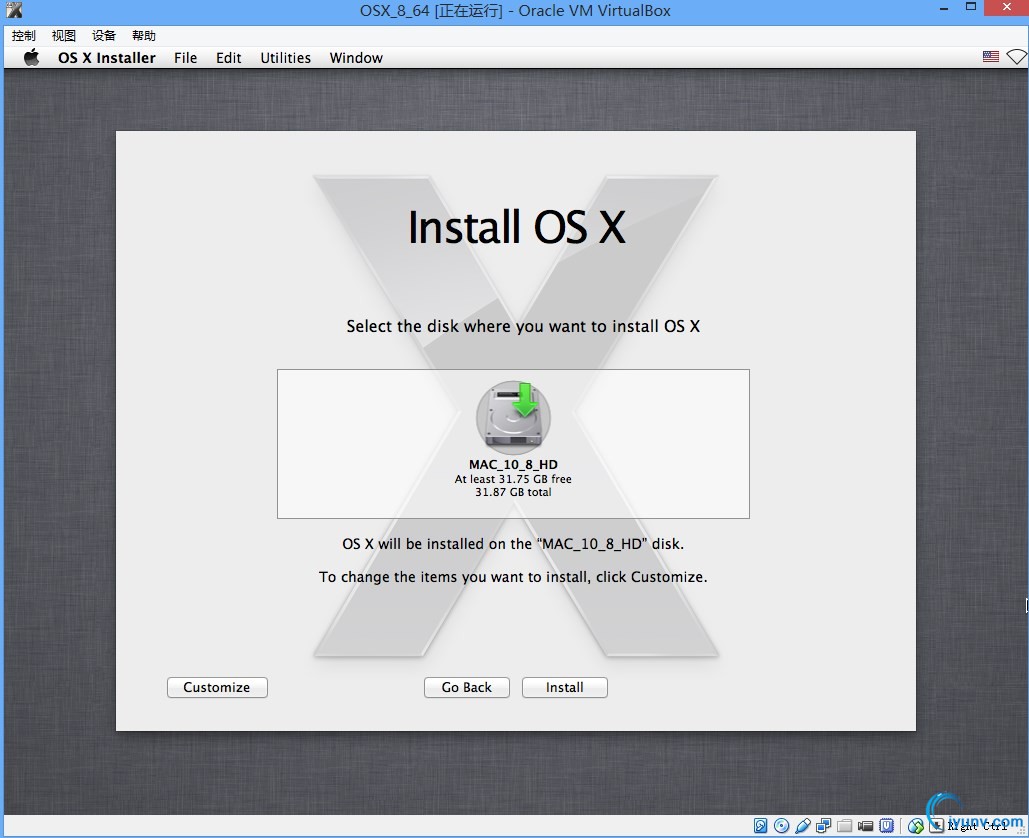Click the Go Back button
The width and height of the screenshot is (1029, 838).
[467, 687]
